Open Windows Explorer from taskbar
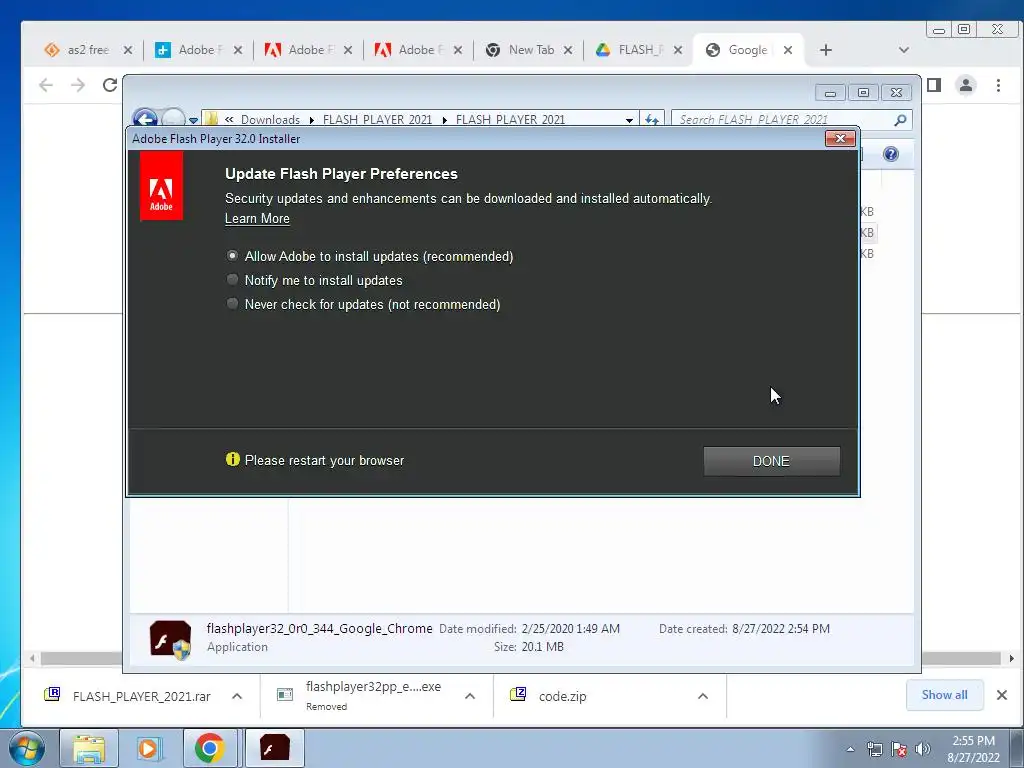The height and width of the screenshot is (768, 1024). [x=89, y=748]
